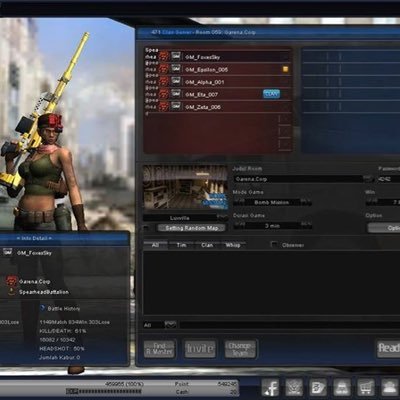Click red clan mark next to GM_FoxedSky
Viewport: 400px width, 400px height.
click(164, 57)
